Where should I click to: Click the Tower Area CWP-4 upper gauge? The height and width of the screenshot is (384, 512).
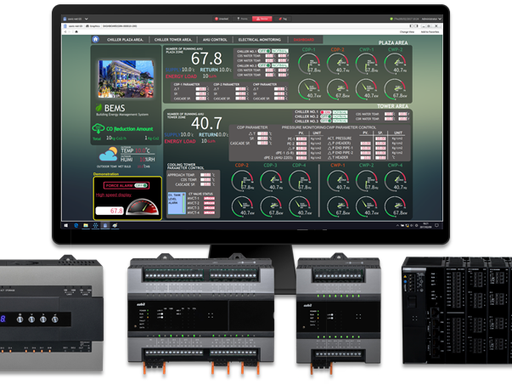395,180
